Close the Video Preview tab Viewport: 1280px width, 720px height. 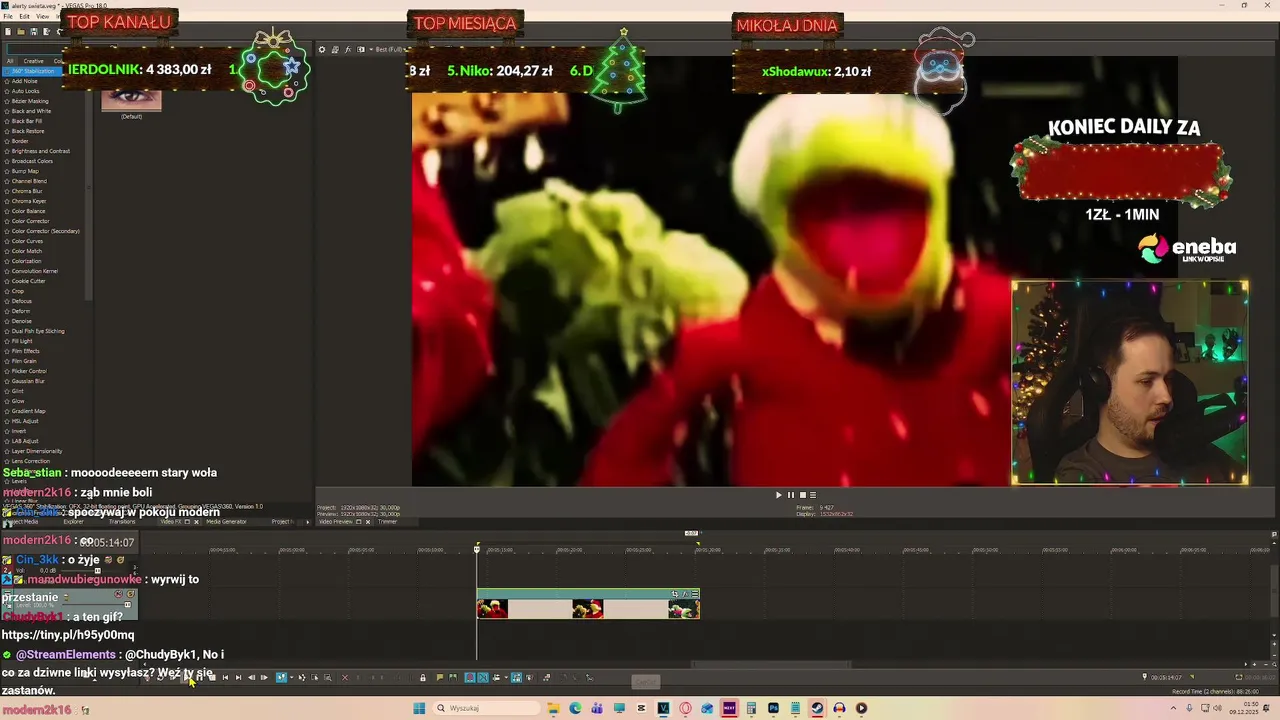(x=368, y=522)
